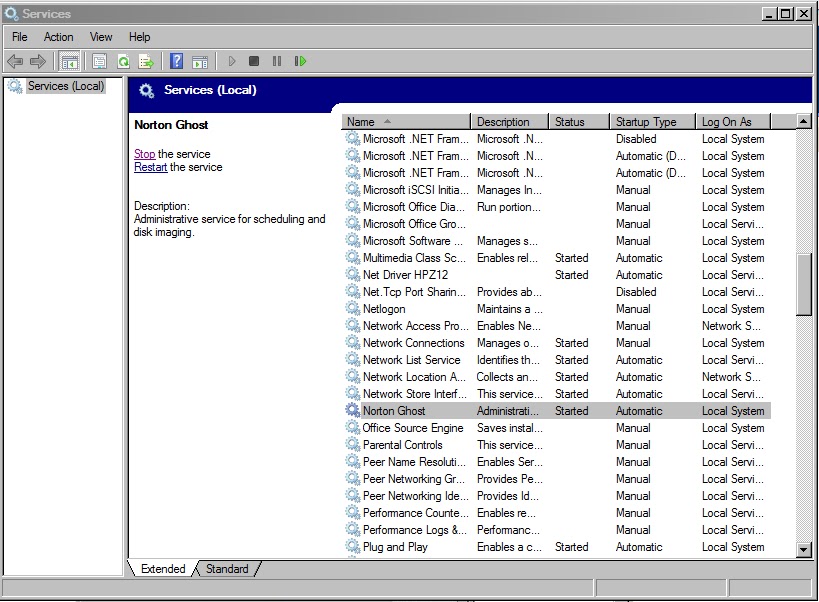Click the scroll up arrow of services list
This screenshot has height=602, width=819.
point(803,122)
